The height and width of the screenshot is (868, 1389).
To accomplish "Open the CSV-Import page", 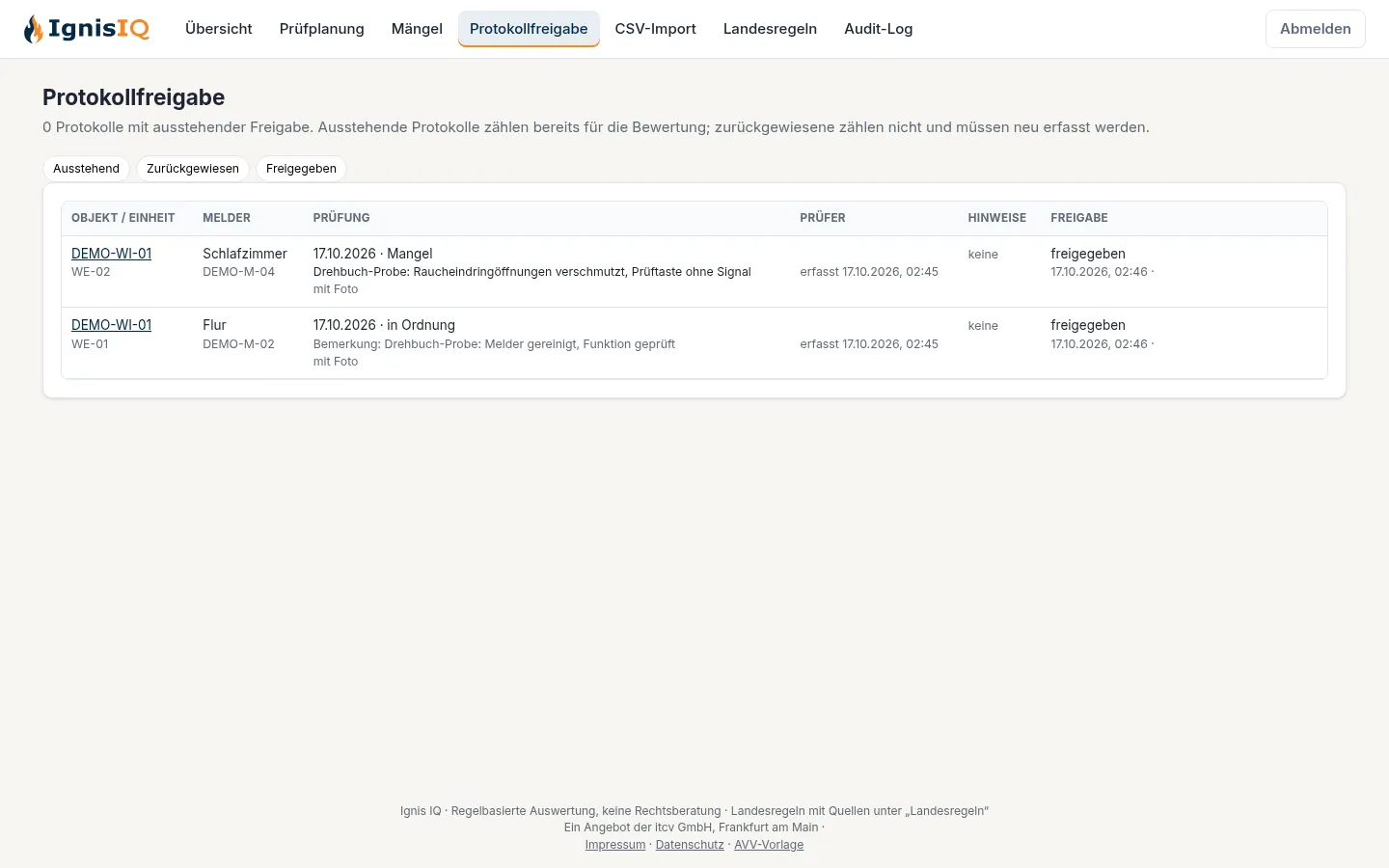I will point(656,29).
